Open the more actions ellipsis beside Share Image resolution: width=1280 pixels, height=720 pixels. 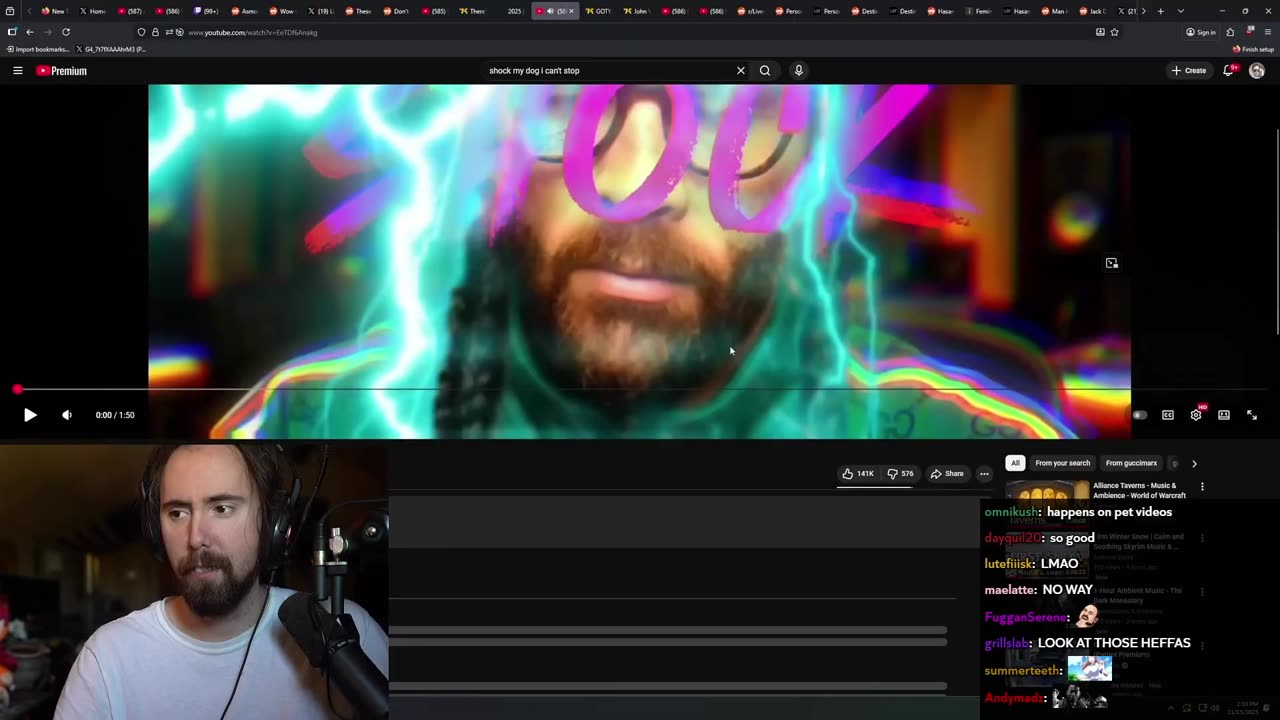[x=984, y=474]
